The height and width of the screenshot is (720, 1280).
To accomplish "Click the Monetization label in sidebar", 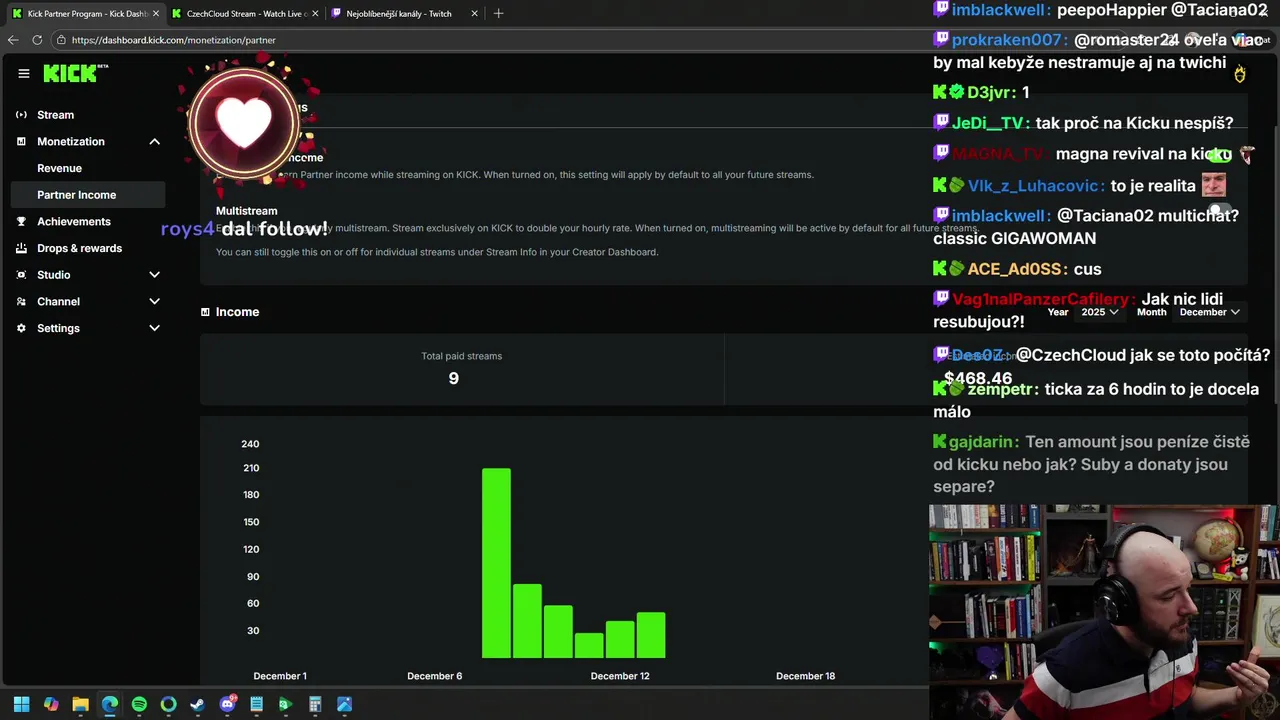I will [71, 142].
